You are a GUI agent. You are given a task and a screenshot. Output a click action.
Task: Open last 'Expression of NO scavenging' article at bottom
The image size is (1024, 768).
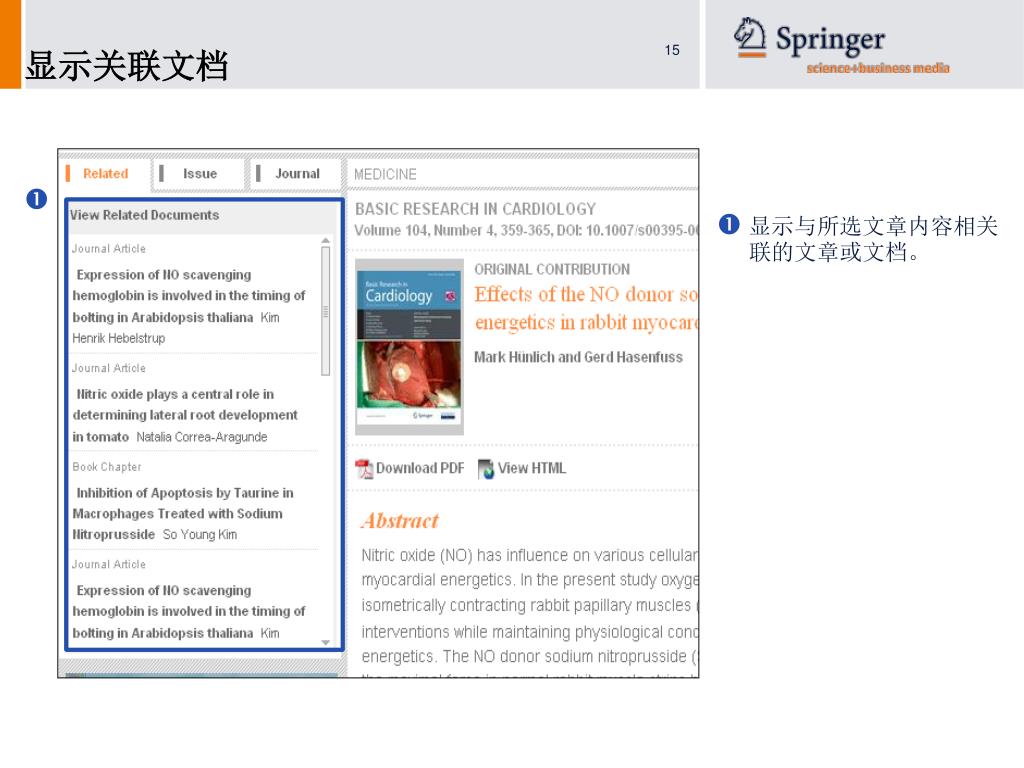point(189,611)
